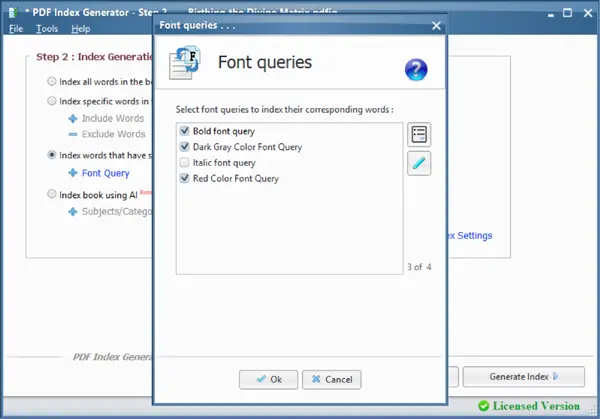
Task: Click the minus icon beside Exclude Words
Action: point(73,134)
